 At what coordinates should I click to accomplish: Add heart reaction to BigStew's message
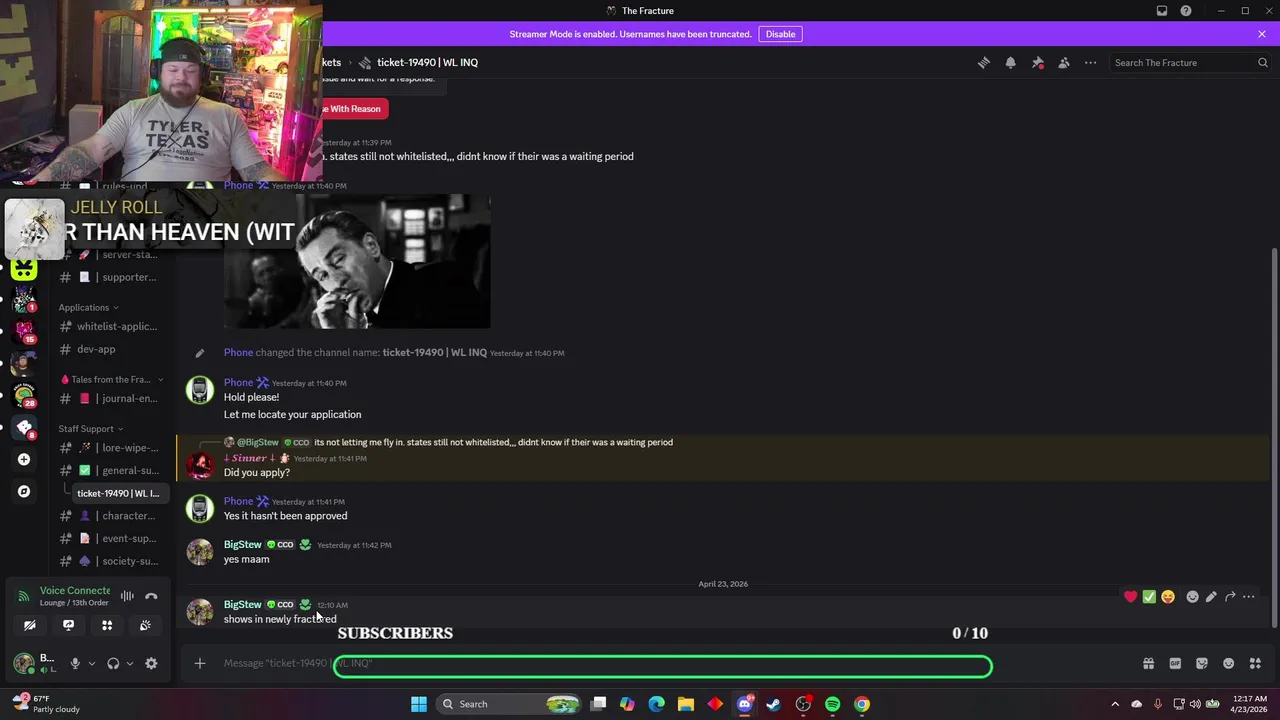1130,597
